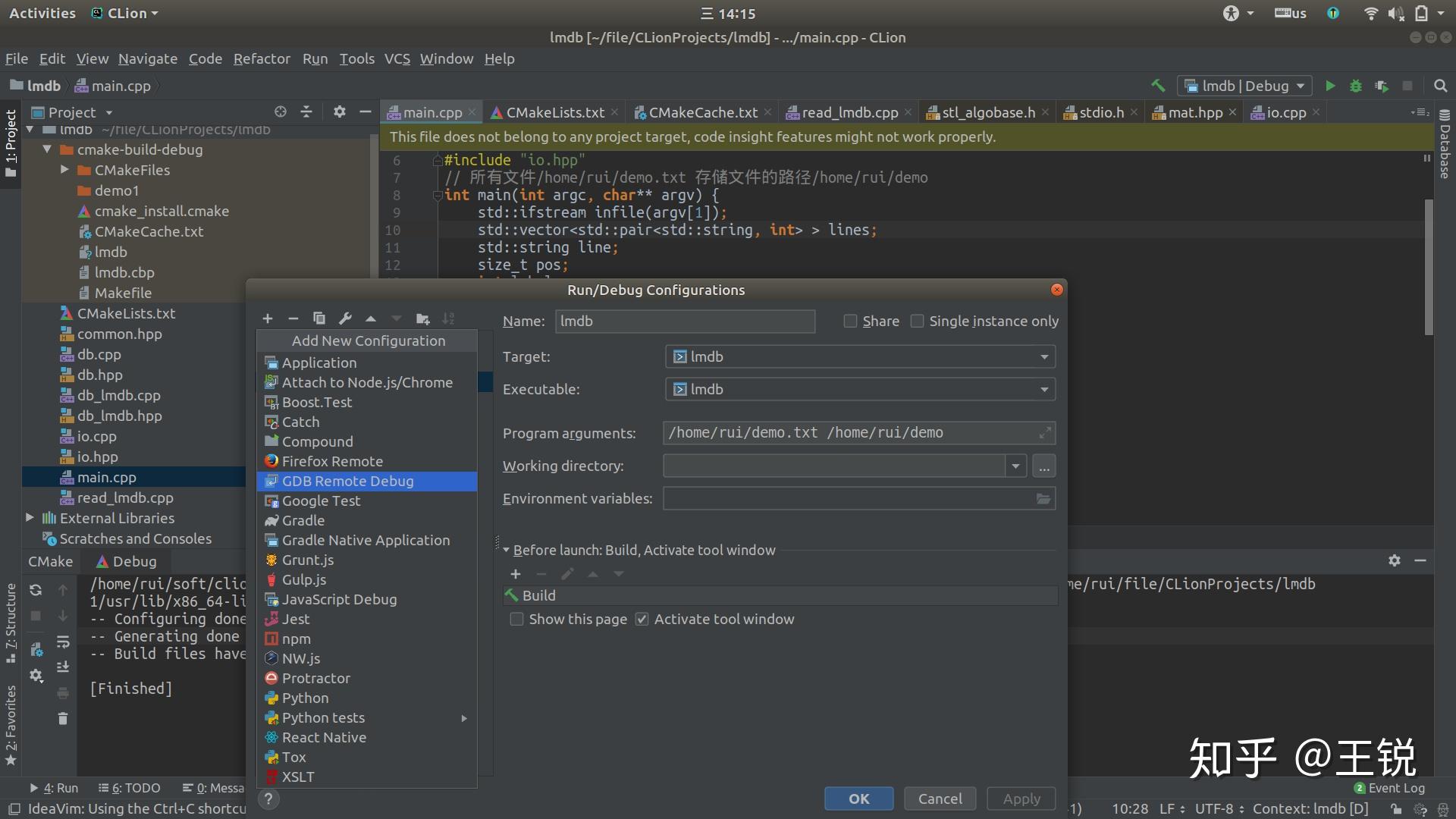Enable Single instance only checkbox
This screenshot has width=1456, height=819.
917,322
